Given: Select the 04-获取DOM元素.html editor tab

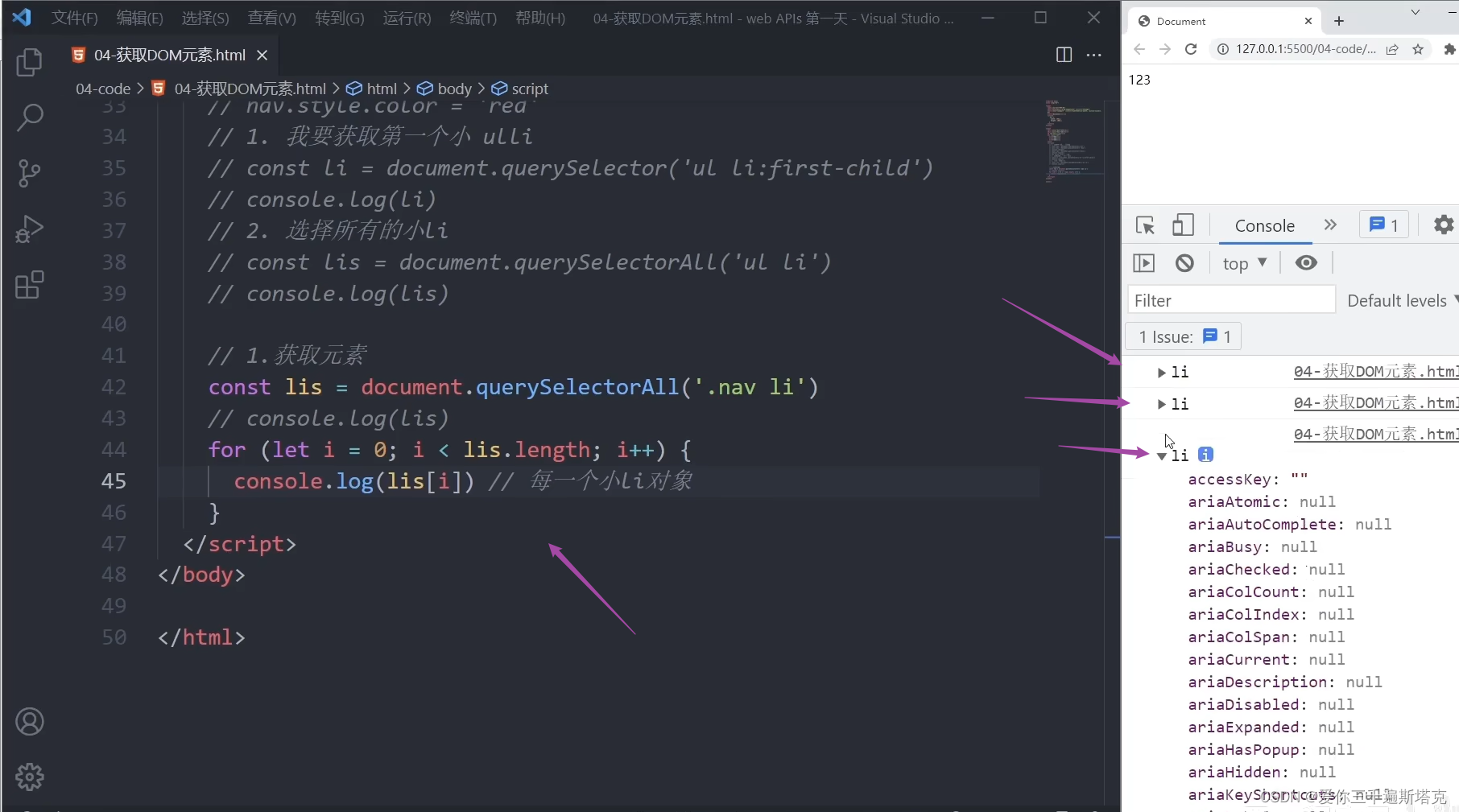Looking at the screenshot, I should click(x=169, y=55).
